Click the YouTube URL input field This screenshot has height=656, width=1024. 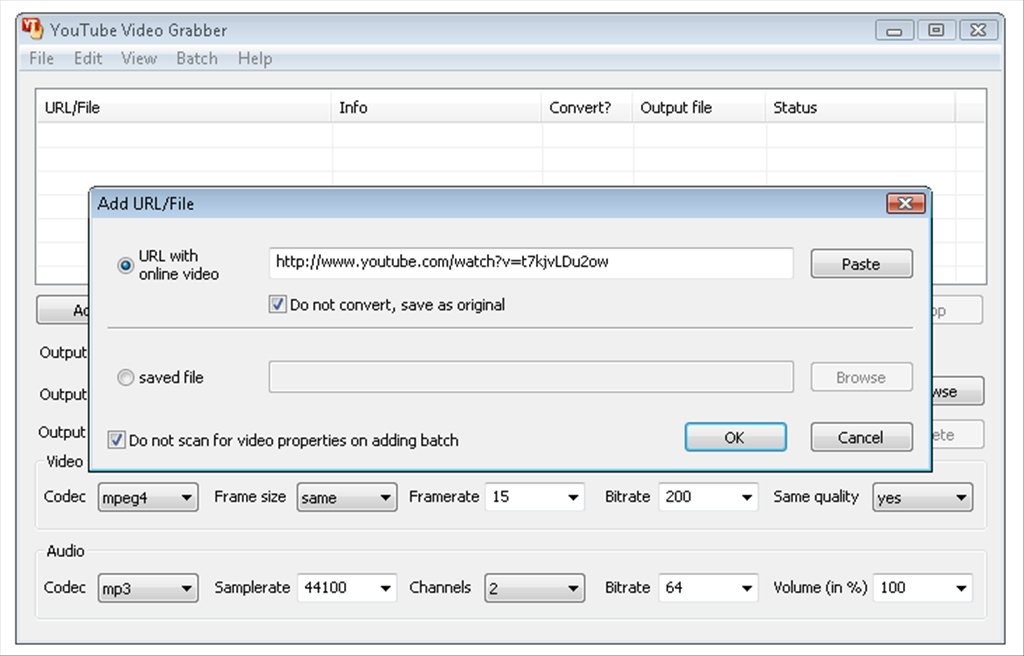pos(531,263)
